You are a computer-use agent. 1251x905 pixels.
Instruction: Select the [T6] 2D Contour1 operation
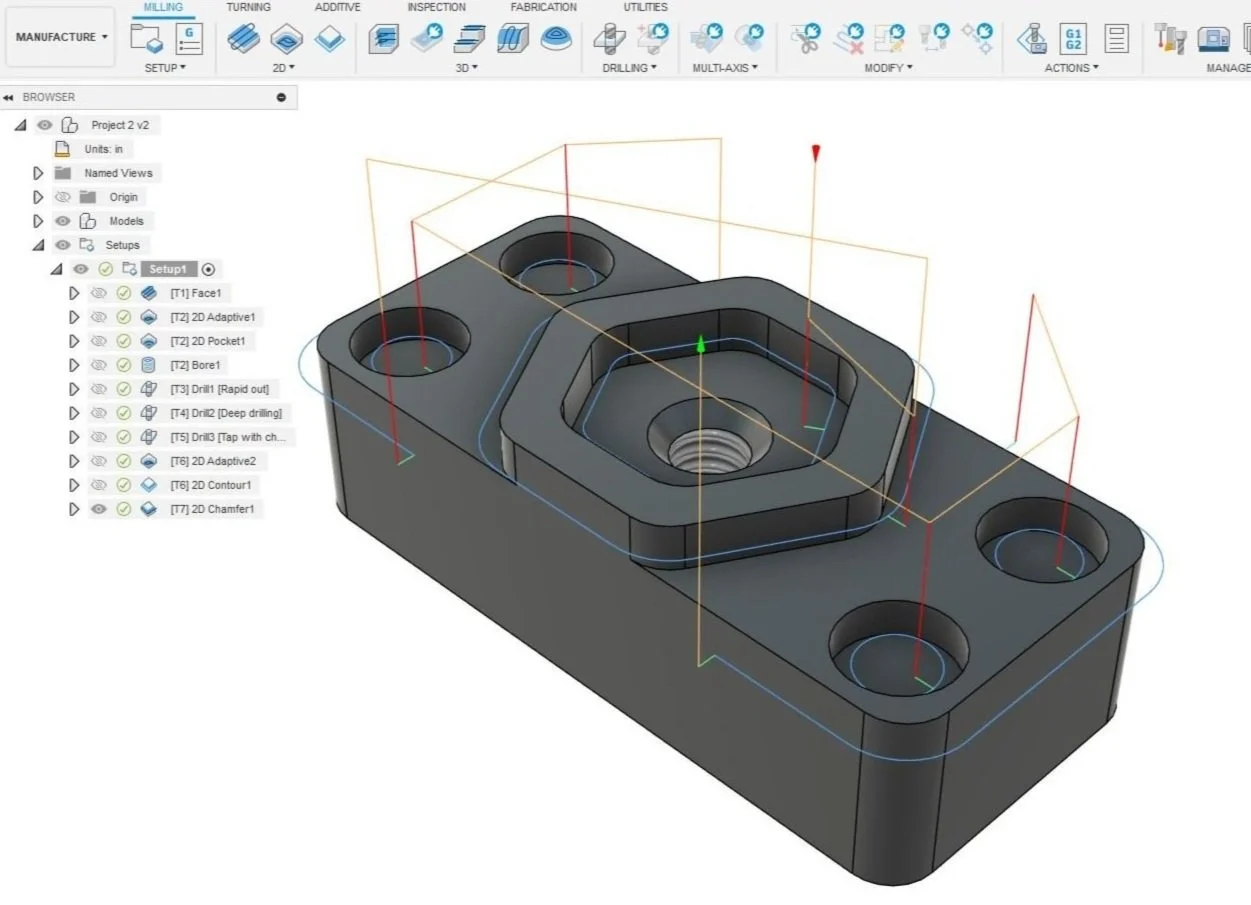[210, 485]
